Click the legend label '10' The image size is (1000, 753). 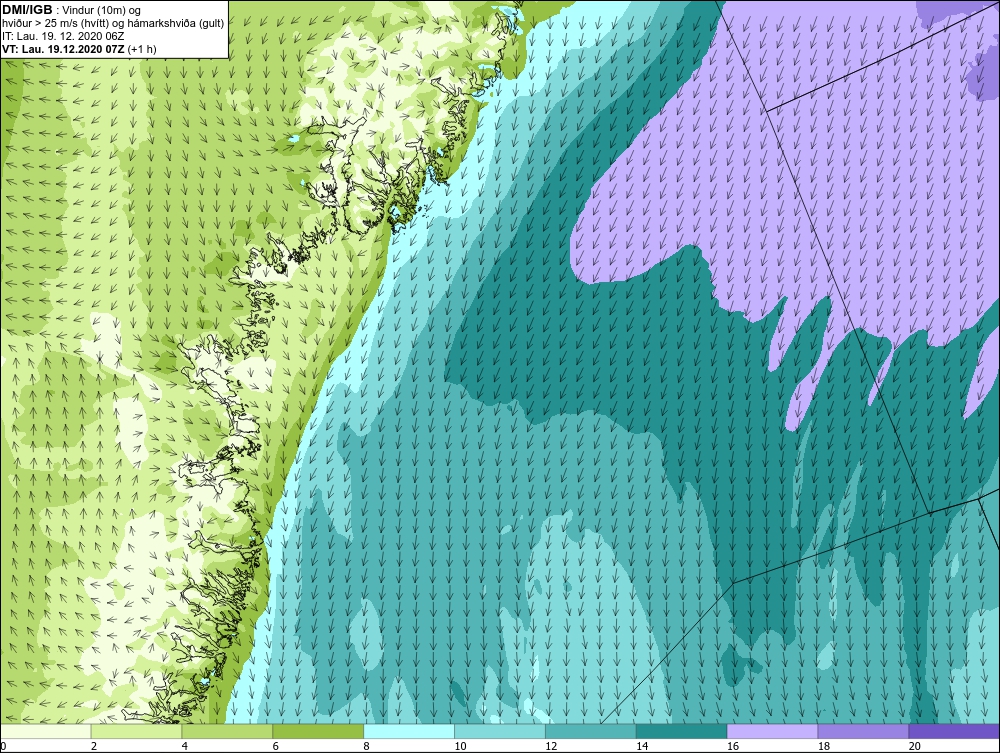460,746
